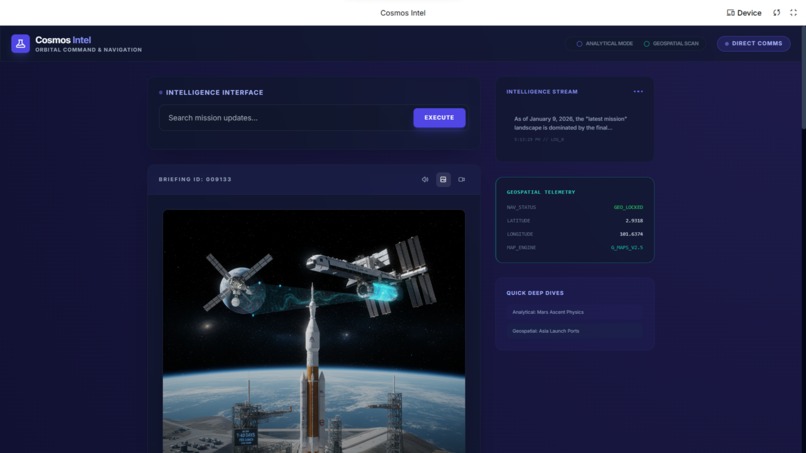This screenshot has height=453, width=806.
Task: Click the refresh arrows icon beside Device
Action: pos(777,13)
